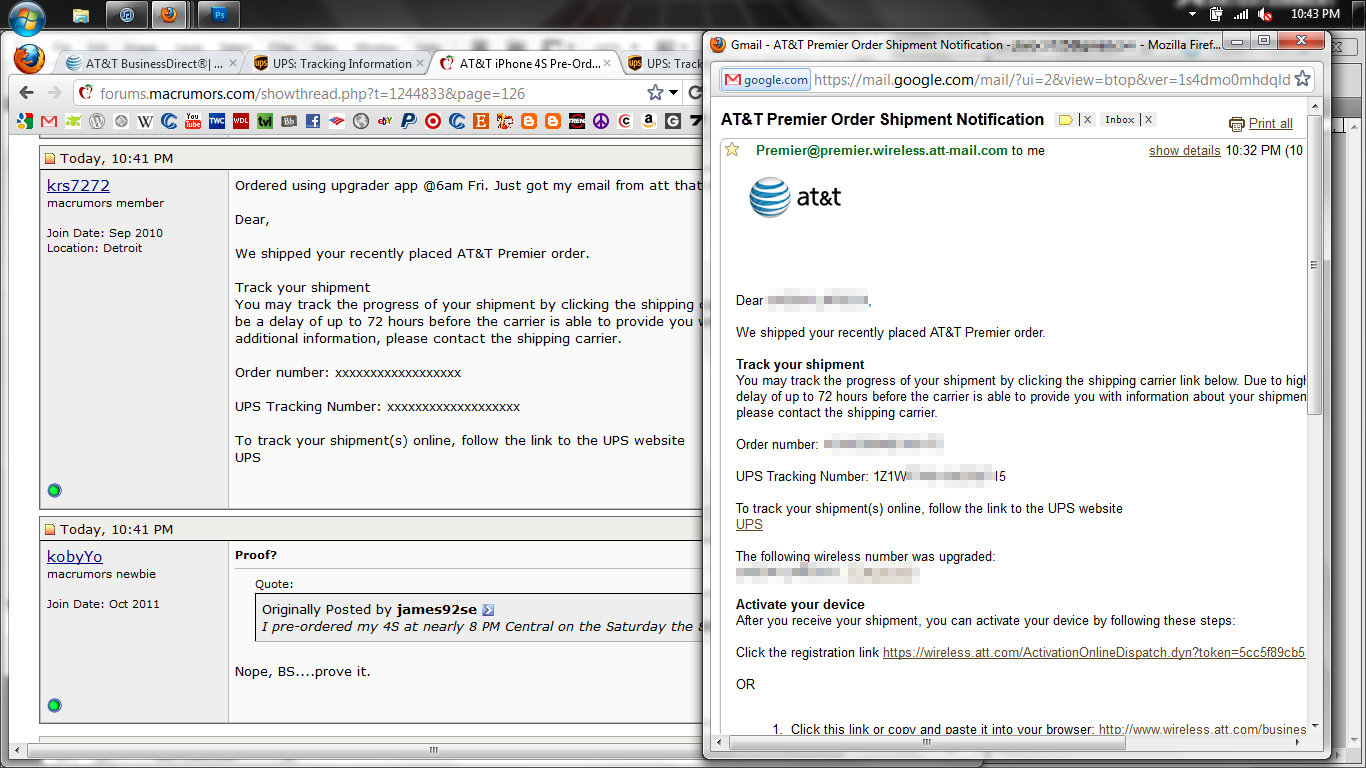Open URL history dropdown in macrumors window

point(675,93)
